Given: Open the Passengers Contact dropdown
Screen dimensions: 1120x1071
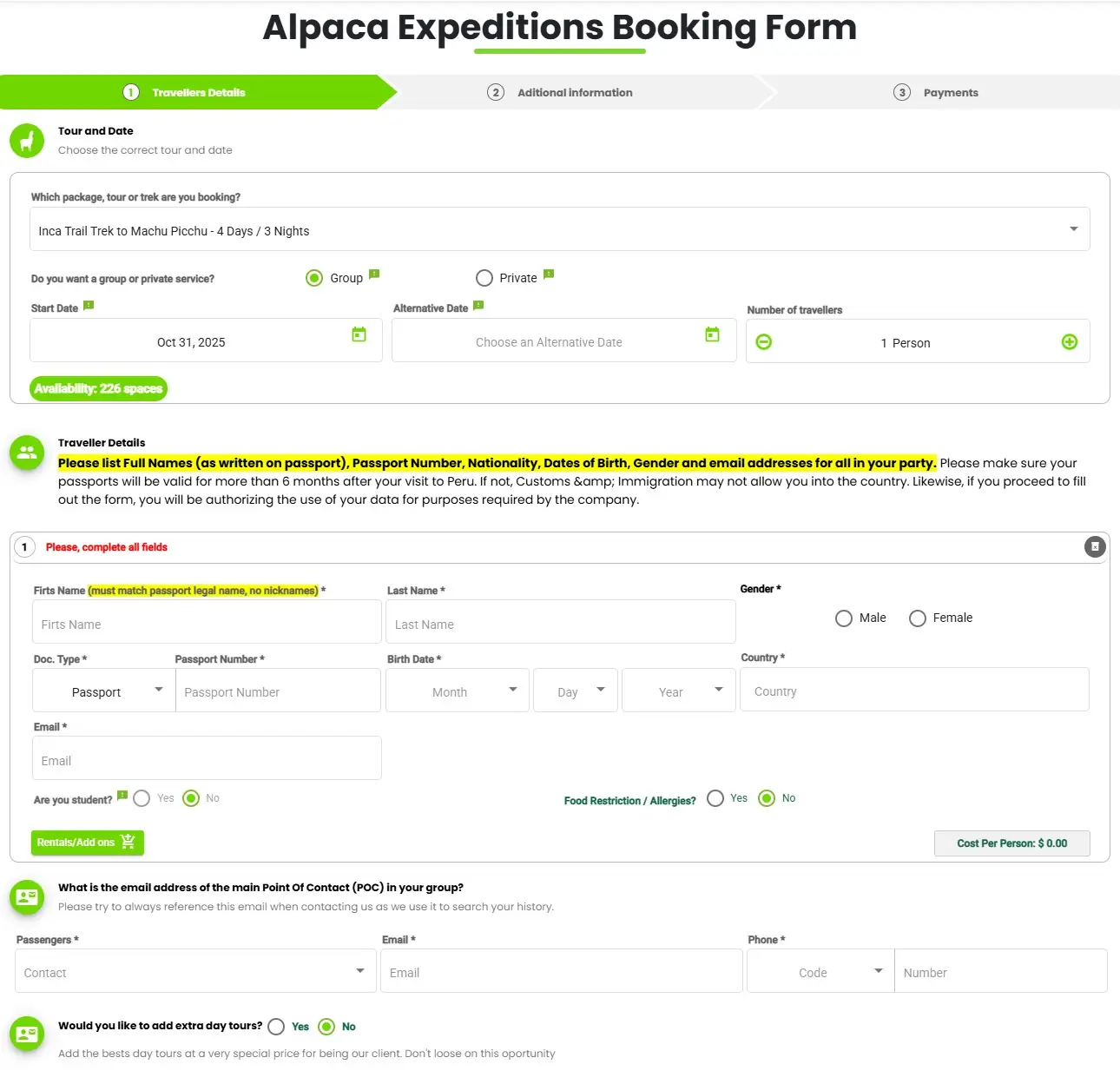Looking at the screenshot, I should [x=195, y=971].
